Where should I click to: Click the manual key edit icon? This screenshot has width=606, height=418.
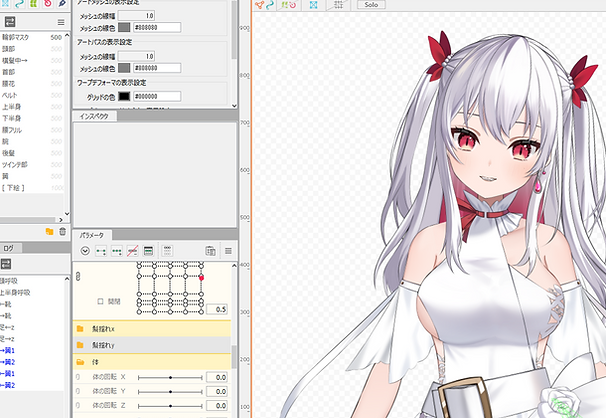click(x=148, y=251)
